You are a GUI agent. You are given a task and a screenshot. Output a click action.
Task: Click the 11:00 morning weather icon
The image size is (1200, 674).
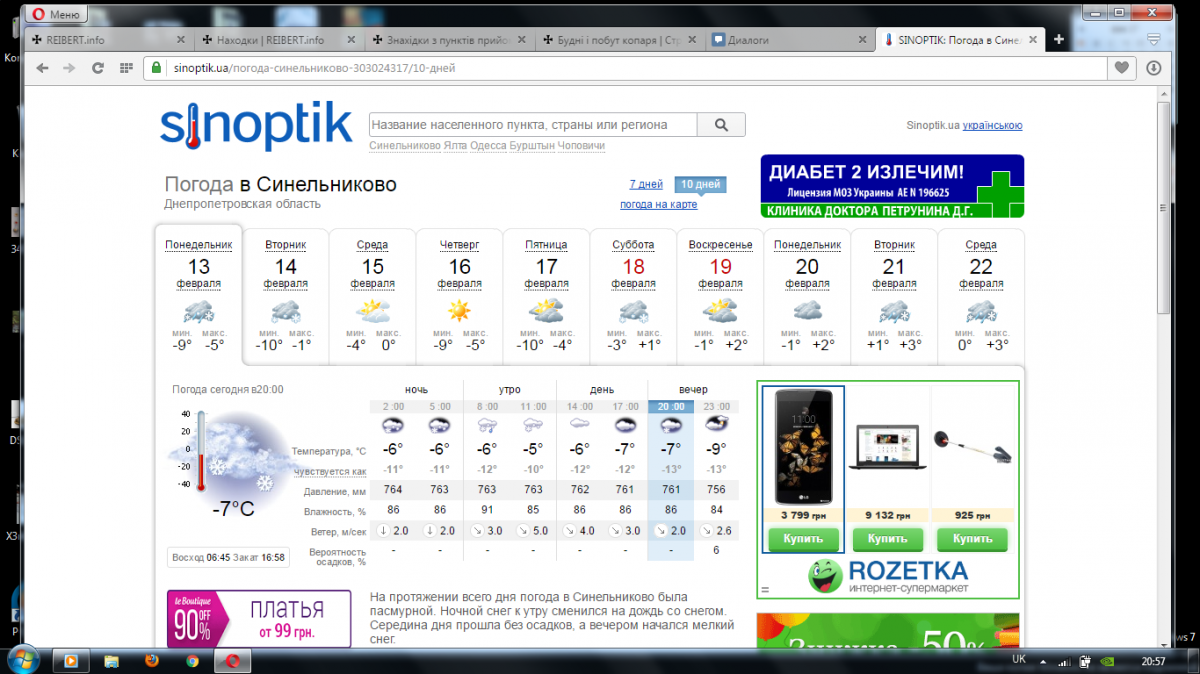coord(532,424)
